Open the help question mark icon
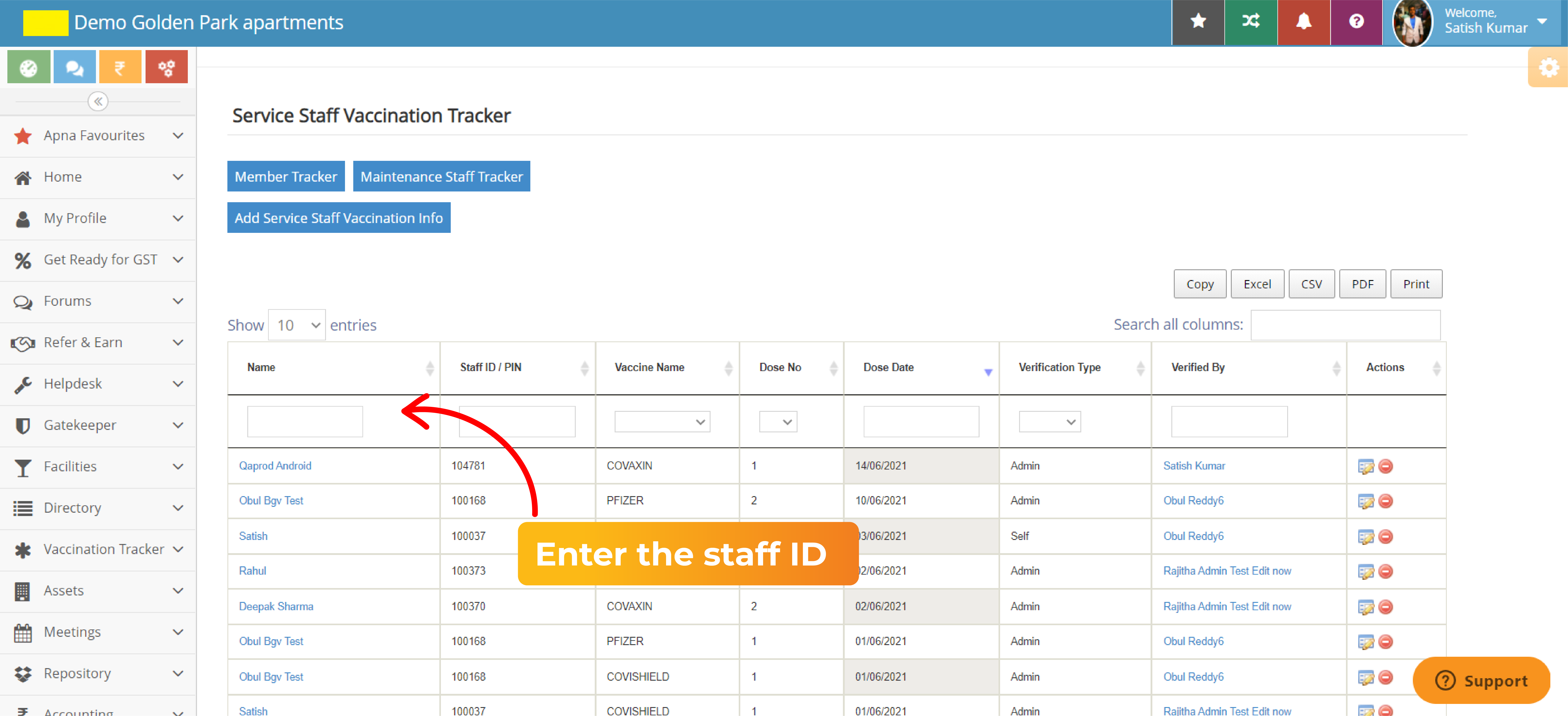The width and height of the screenshot is (1568, 716). 1356,22
